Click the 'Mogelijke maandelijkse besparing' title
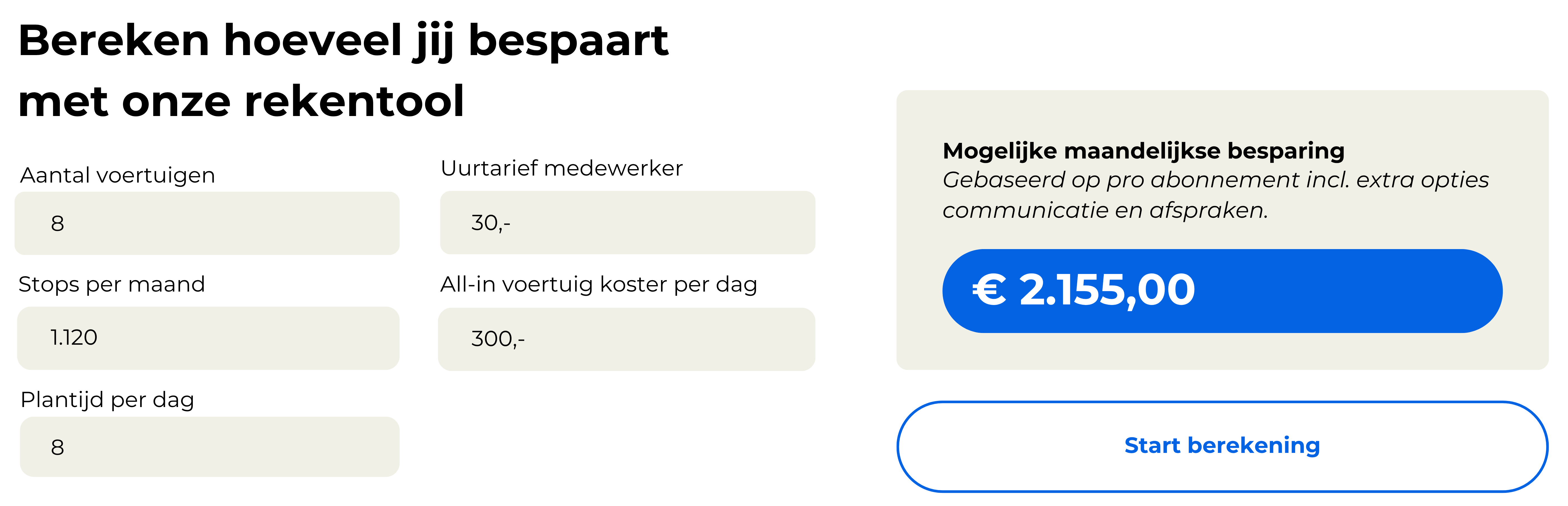 pos(1144,150)
